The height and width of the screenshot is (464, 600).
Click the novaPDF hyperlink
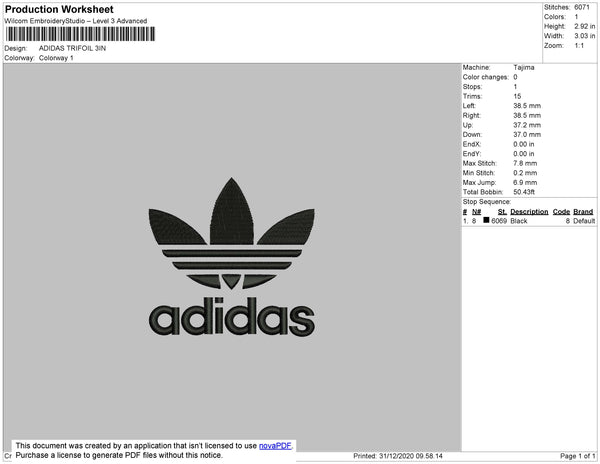(275, 446)
